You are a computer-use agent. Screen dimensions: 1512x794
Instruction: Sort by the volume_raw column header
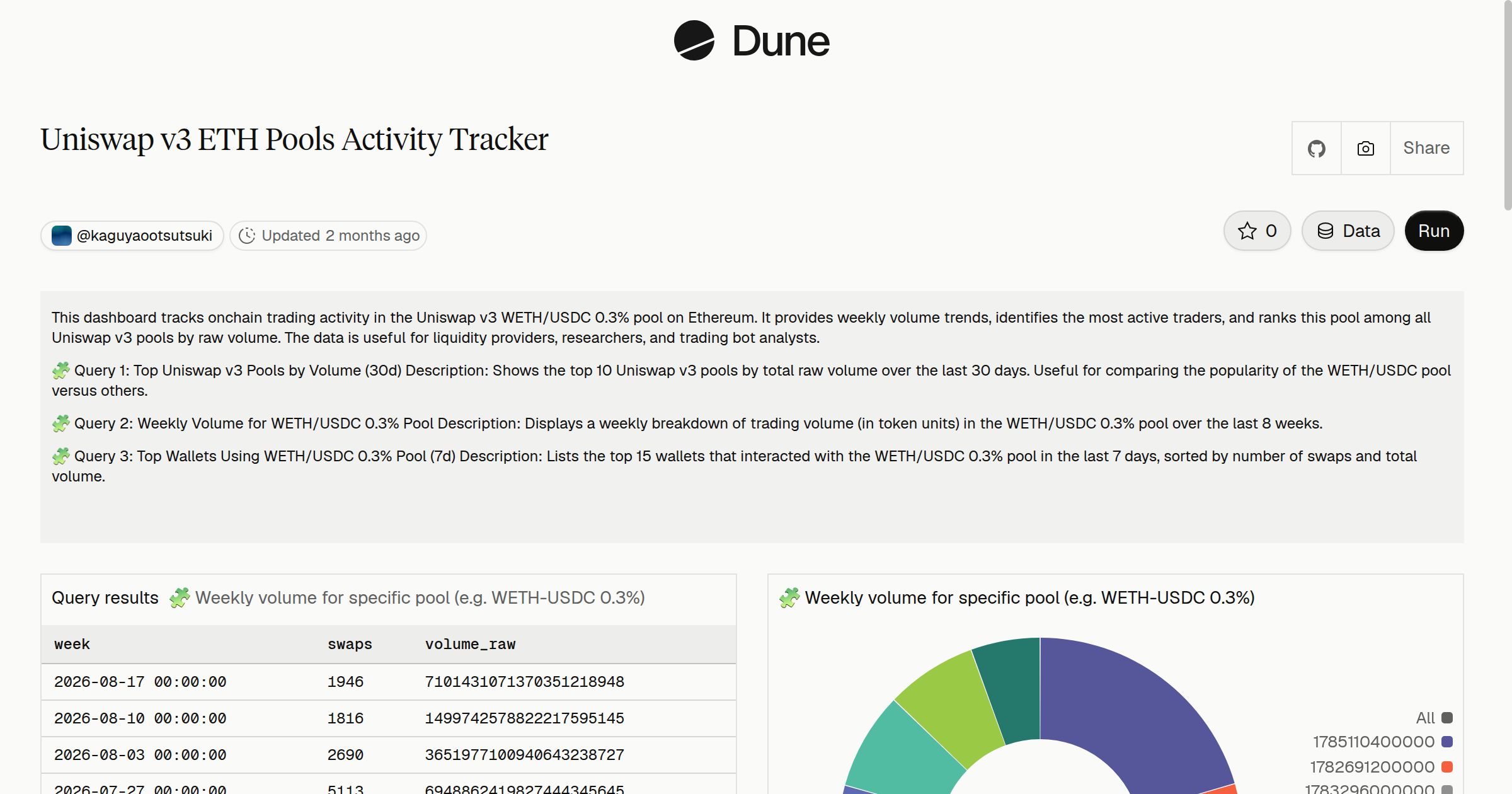click(470, 644)
